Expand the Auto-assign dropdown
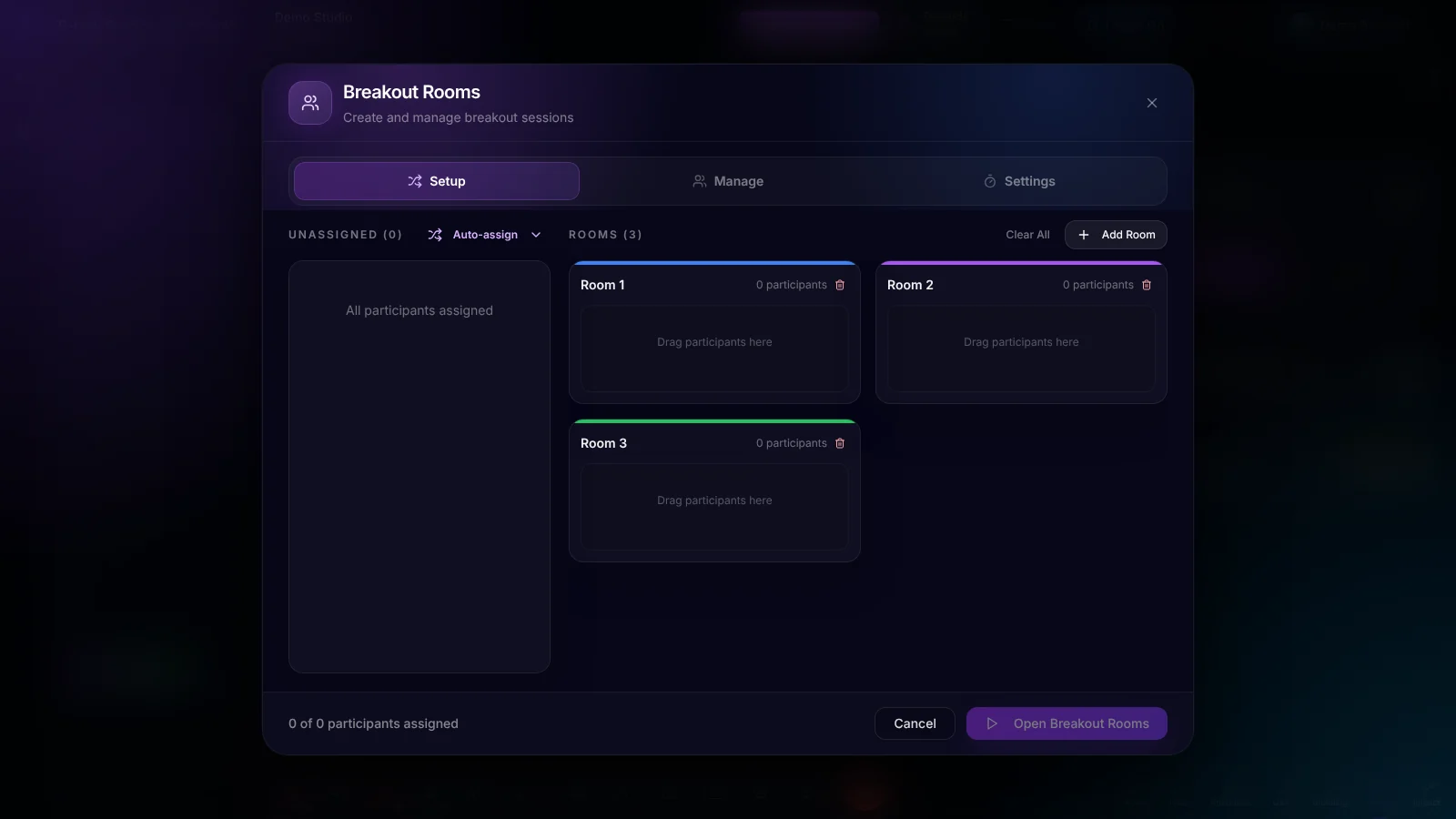 (484, 235)
